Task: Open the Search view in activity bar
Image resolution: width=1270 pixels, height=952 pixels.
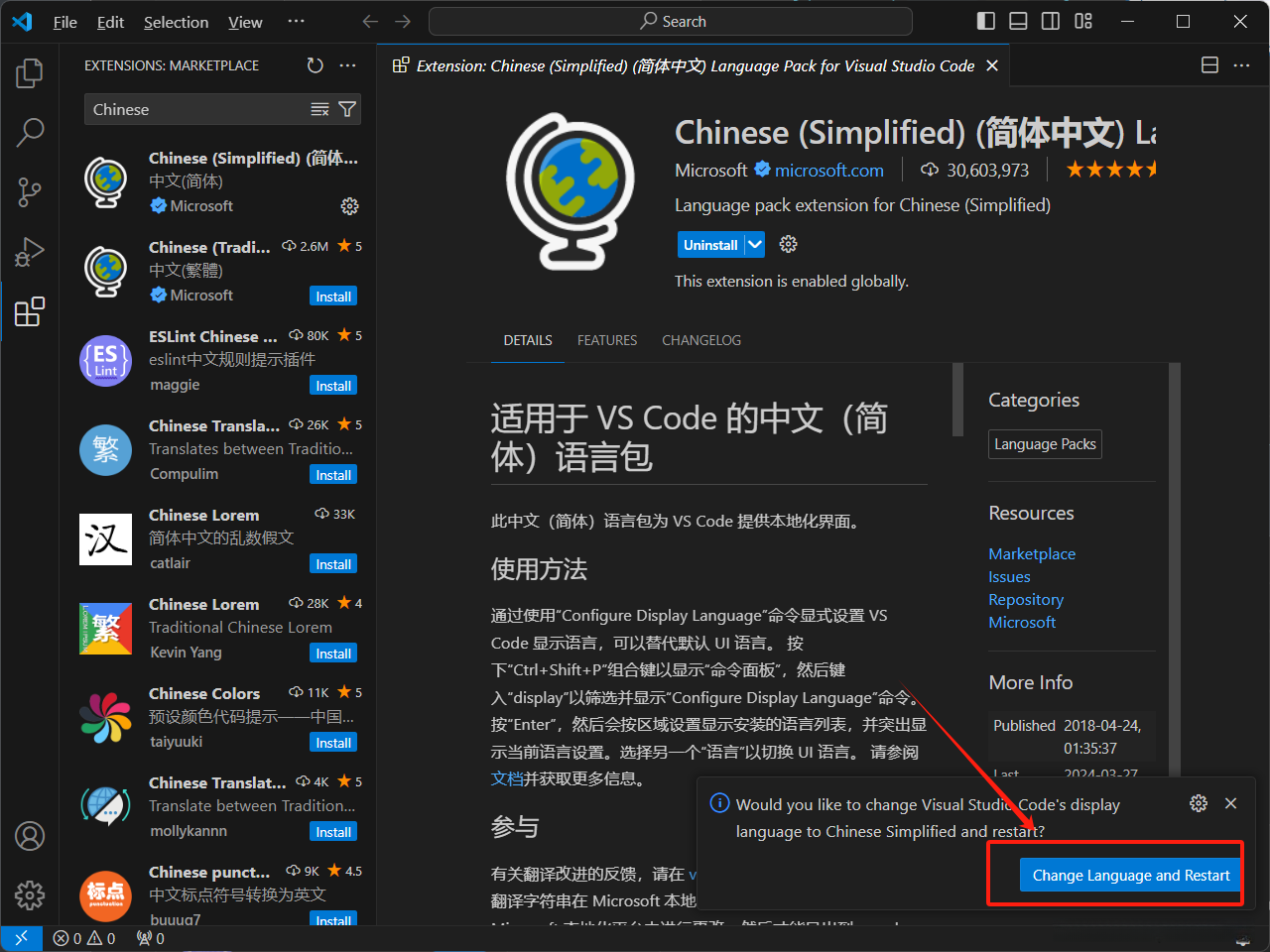Action: 30,132
